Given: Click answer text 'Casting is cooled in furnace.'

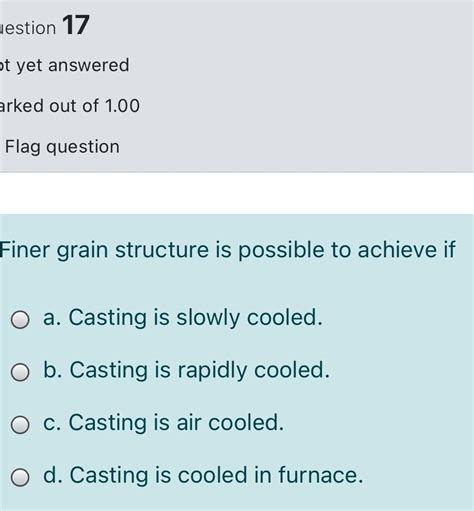Looking at the screenshot, I should click(x=216, y=475).
